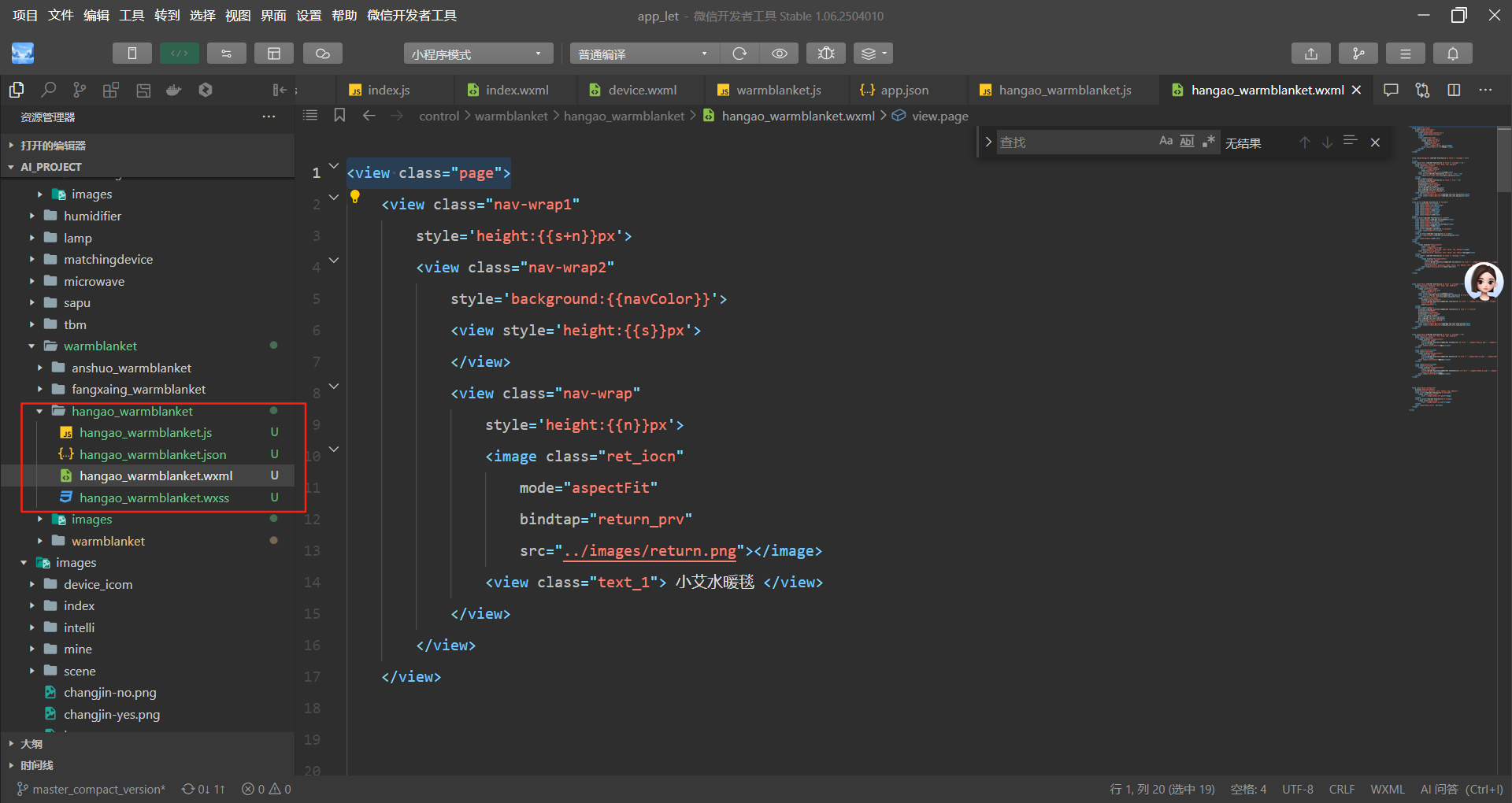Click the 查找 search input field
The height and width of the screenshot is (803, 1512).
tap(1071, 142)
